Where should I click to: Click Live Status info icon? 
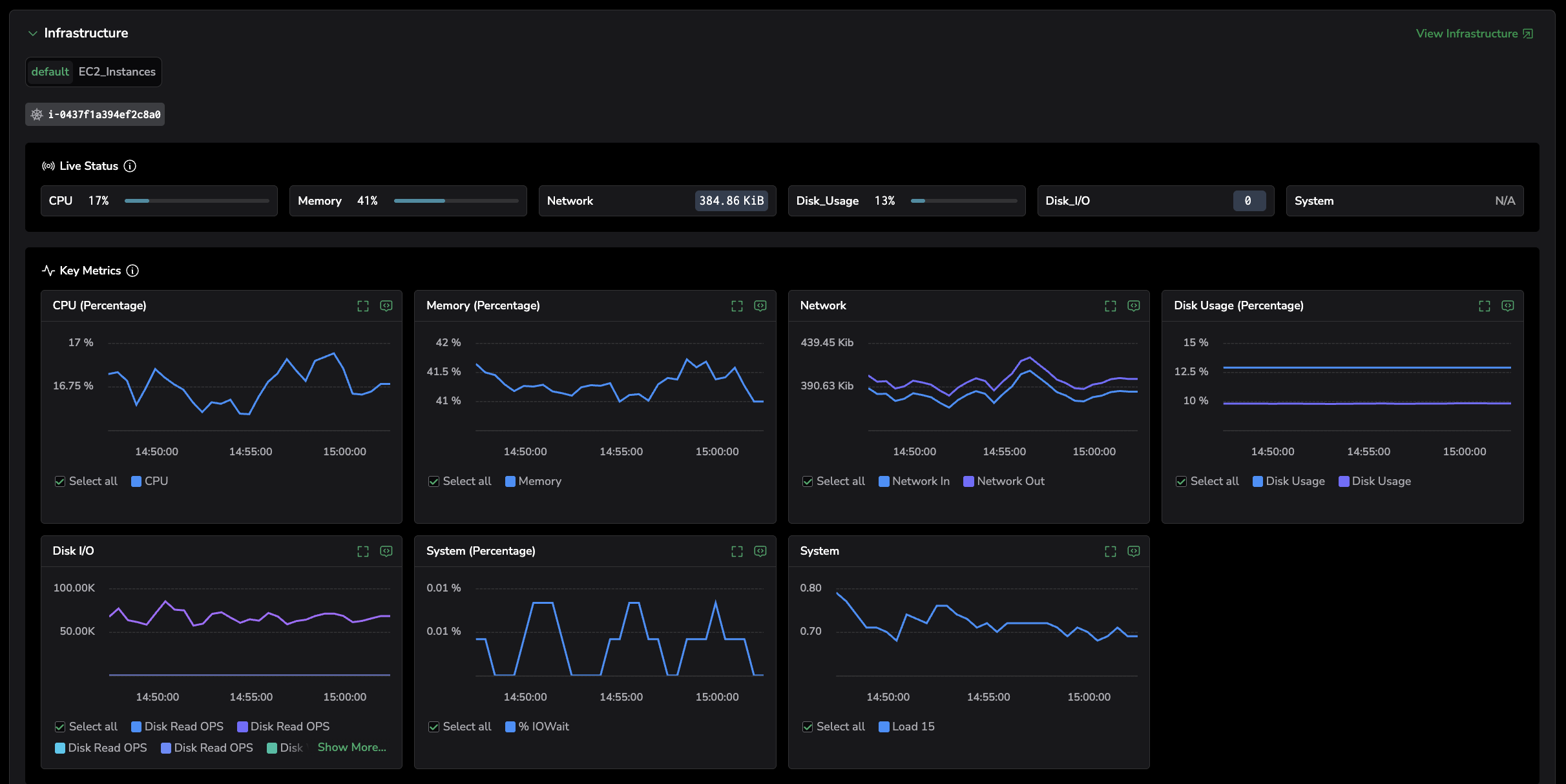tap(130, 166)
